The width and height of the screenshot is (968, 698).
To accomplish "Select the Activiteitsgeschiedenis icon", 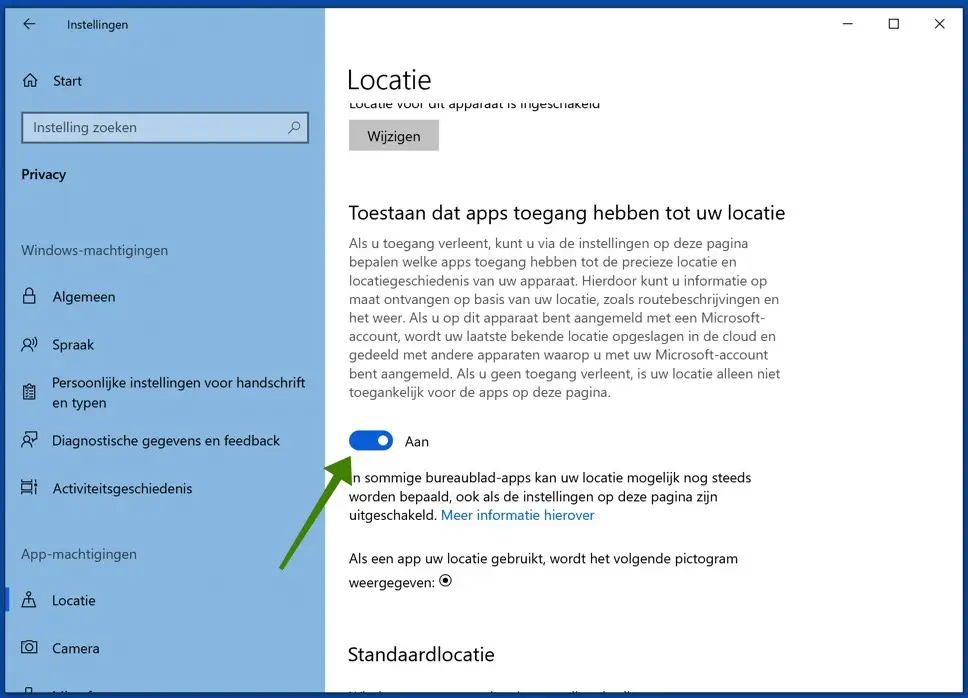I will coord(29,488).
